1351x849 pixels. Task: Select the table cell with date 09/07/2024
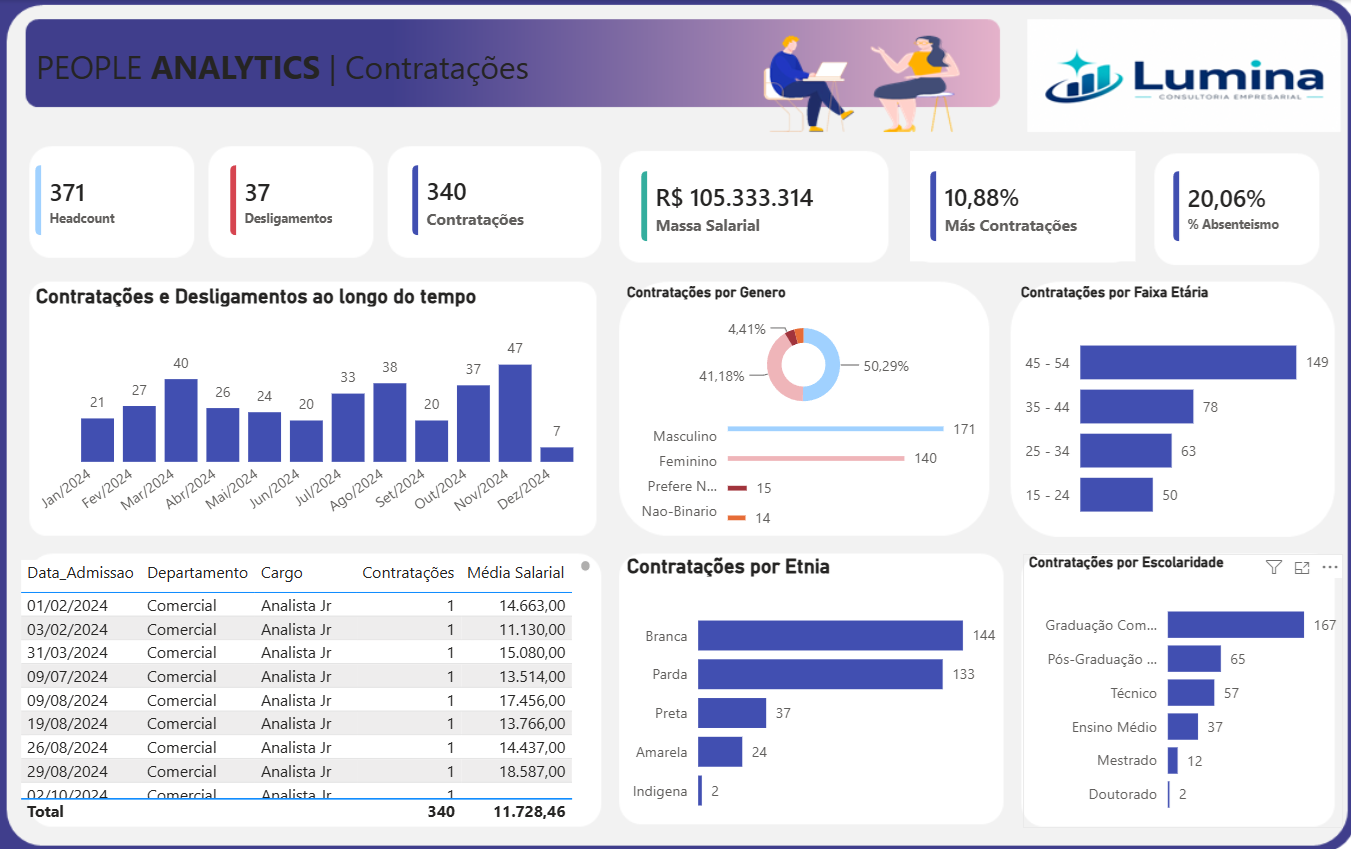click(67, 676)
